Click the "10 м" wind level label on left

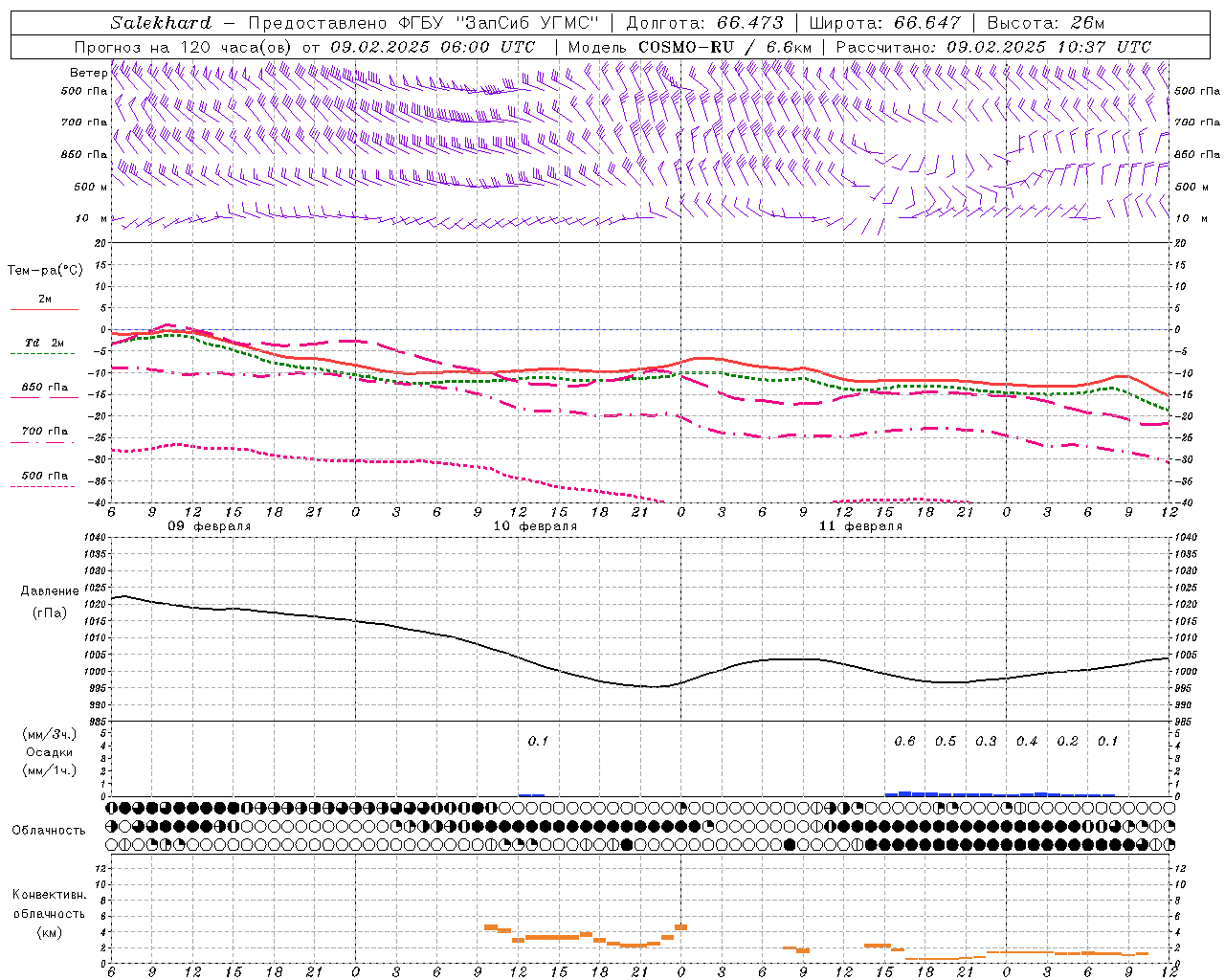click(91, 218)
